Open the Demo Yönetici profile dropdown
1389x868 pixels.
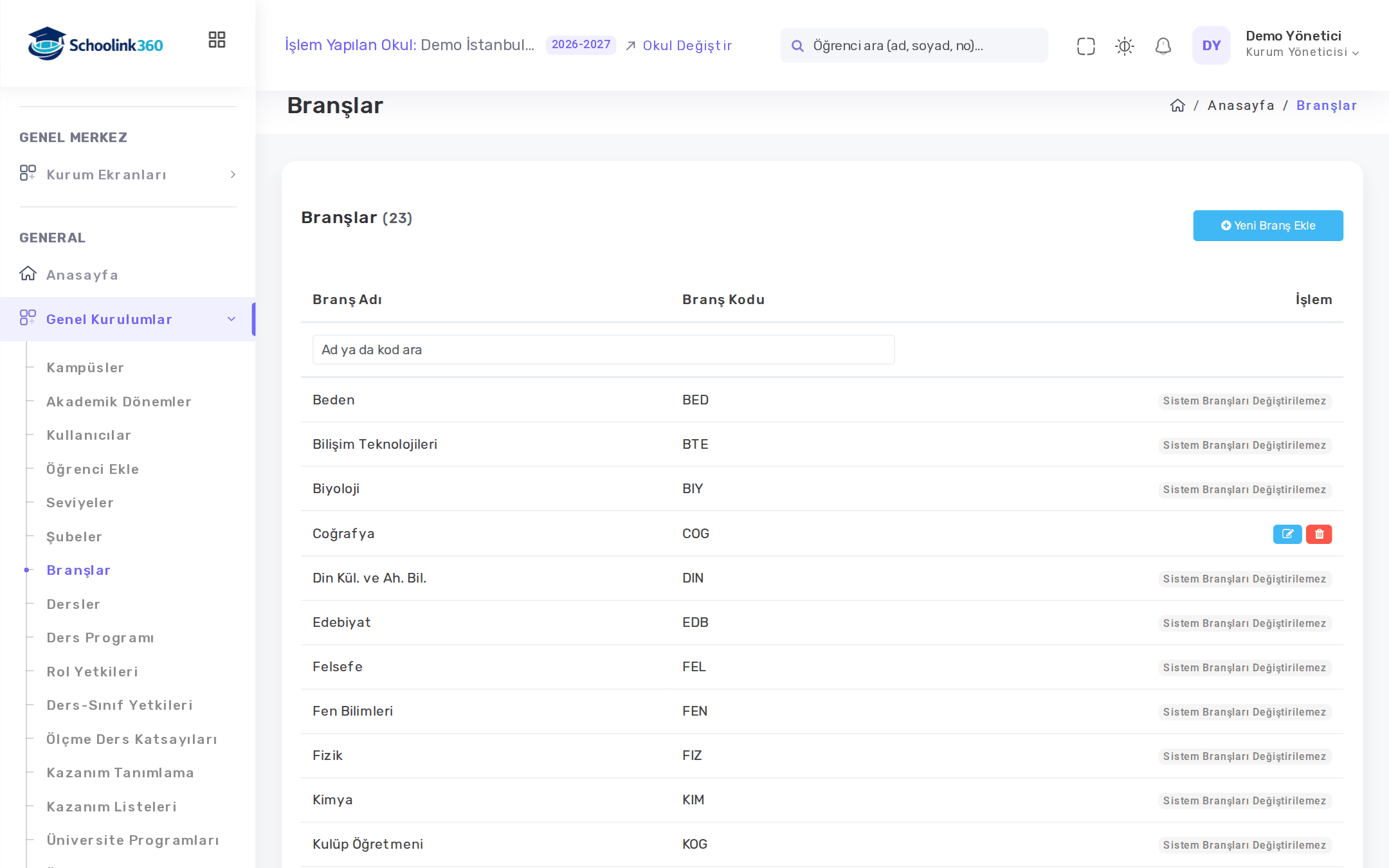coord(1302,44)
